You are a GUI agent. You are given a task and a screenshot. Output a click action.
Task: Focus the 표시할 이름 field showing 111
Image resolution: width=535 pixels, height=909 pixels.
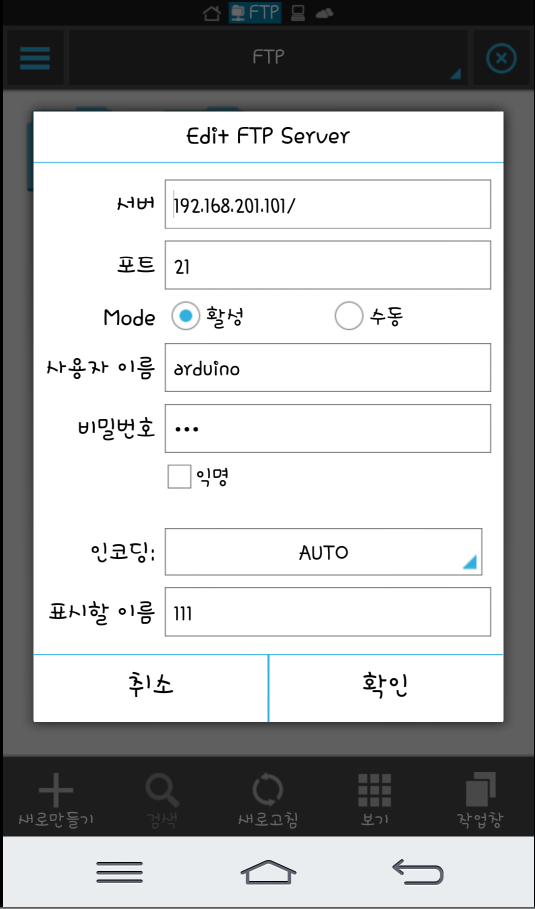pos(327,612)
